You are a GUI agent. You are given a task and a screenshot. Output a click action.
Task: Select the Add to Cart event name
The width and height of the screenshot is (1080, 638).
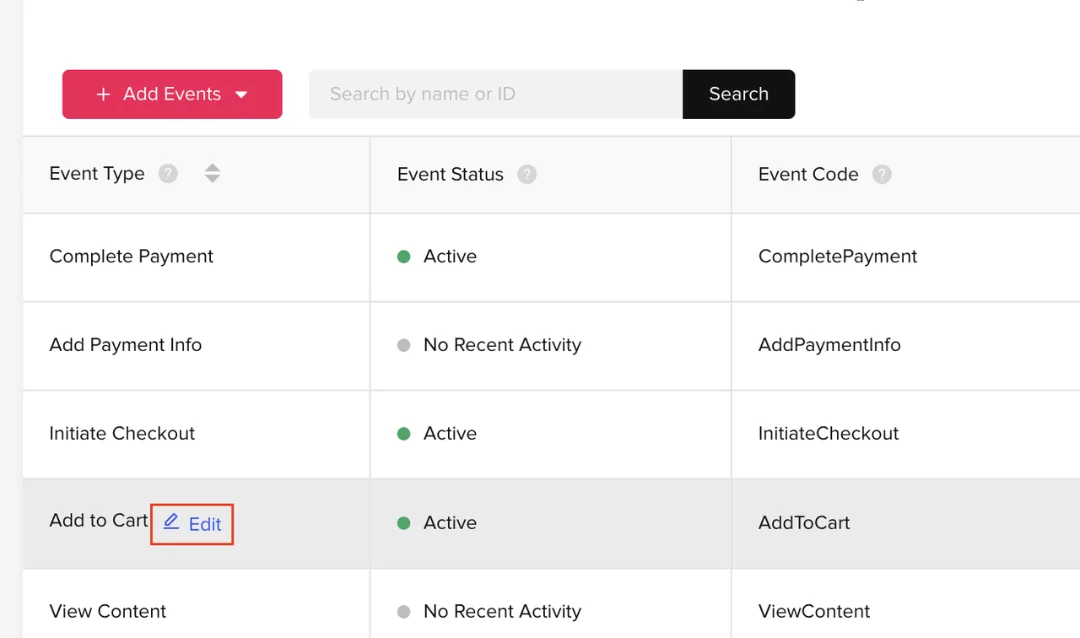point(98,520)
